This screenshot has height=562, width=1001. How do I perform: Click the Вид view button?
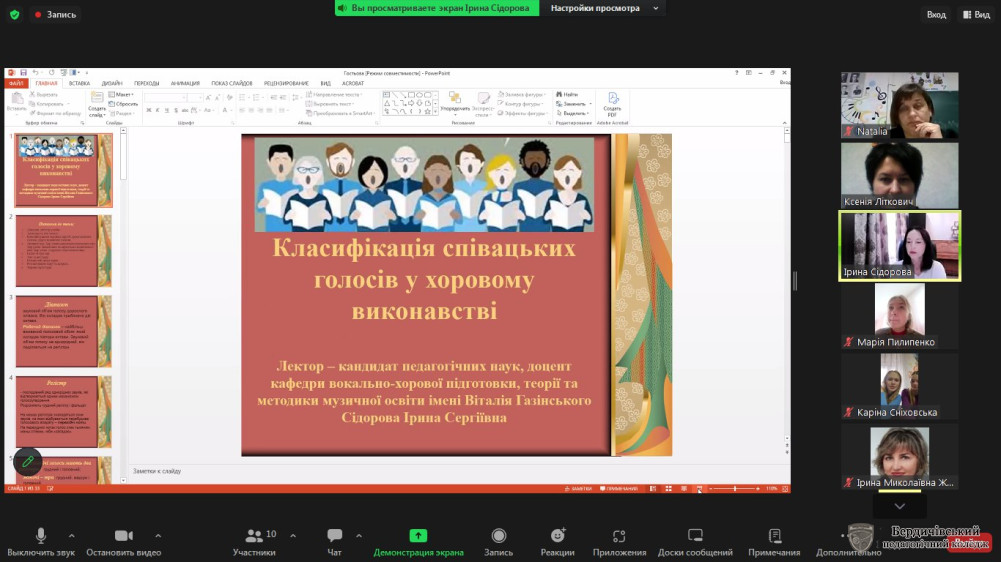tap(975, 15)
